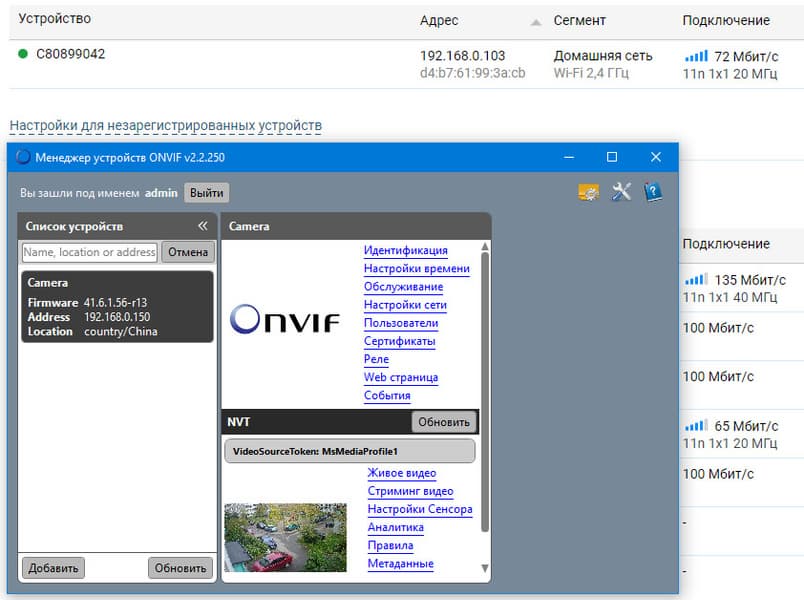This screenshot has height=600, width=804.
Task: Open the Пользователи link
Action: (401, 323)
